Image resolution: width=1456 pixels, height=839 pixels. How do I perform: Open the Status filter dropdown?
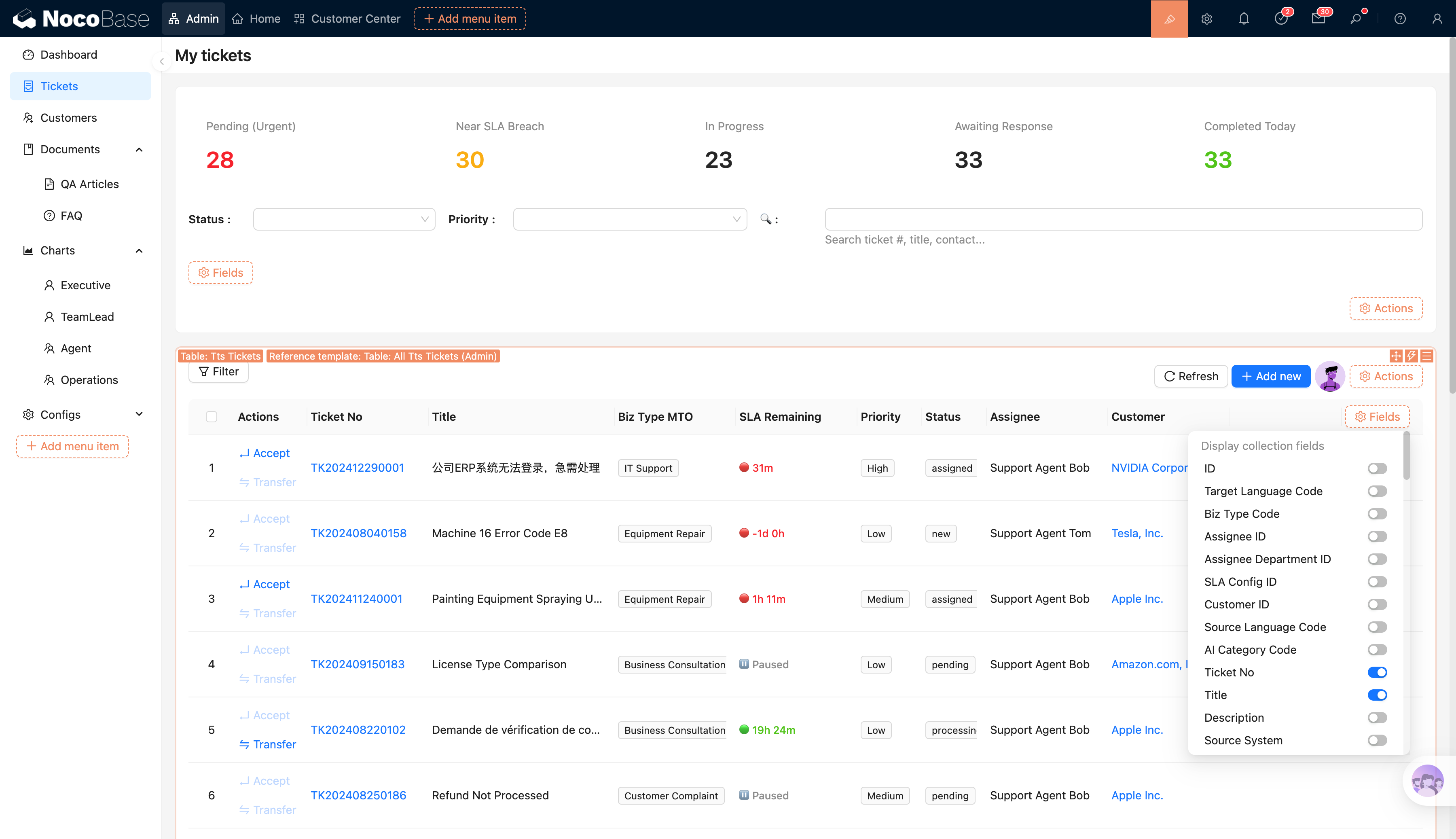pos(344,220)
